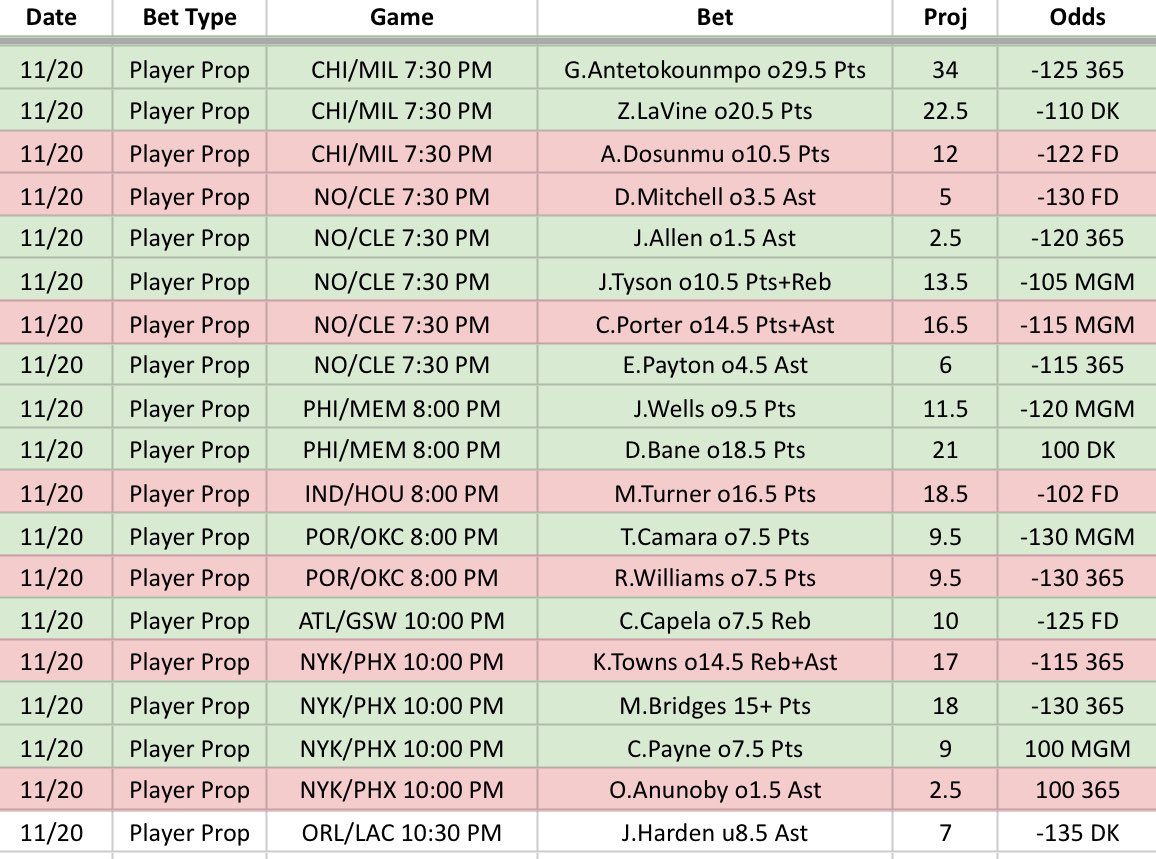Select the Z.LaVine o20.5 Pts bet cell
This screenshot has width=1156, height=859.
714,111
